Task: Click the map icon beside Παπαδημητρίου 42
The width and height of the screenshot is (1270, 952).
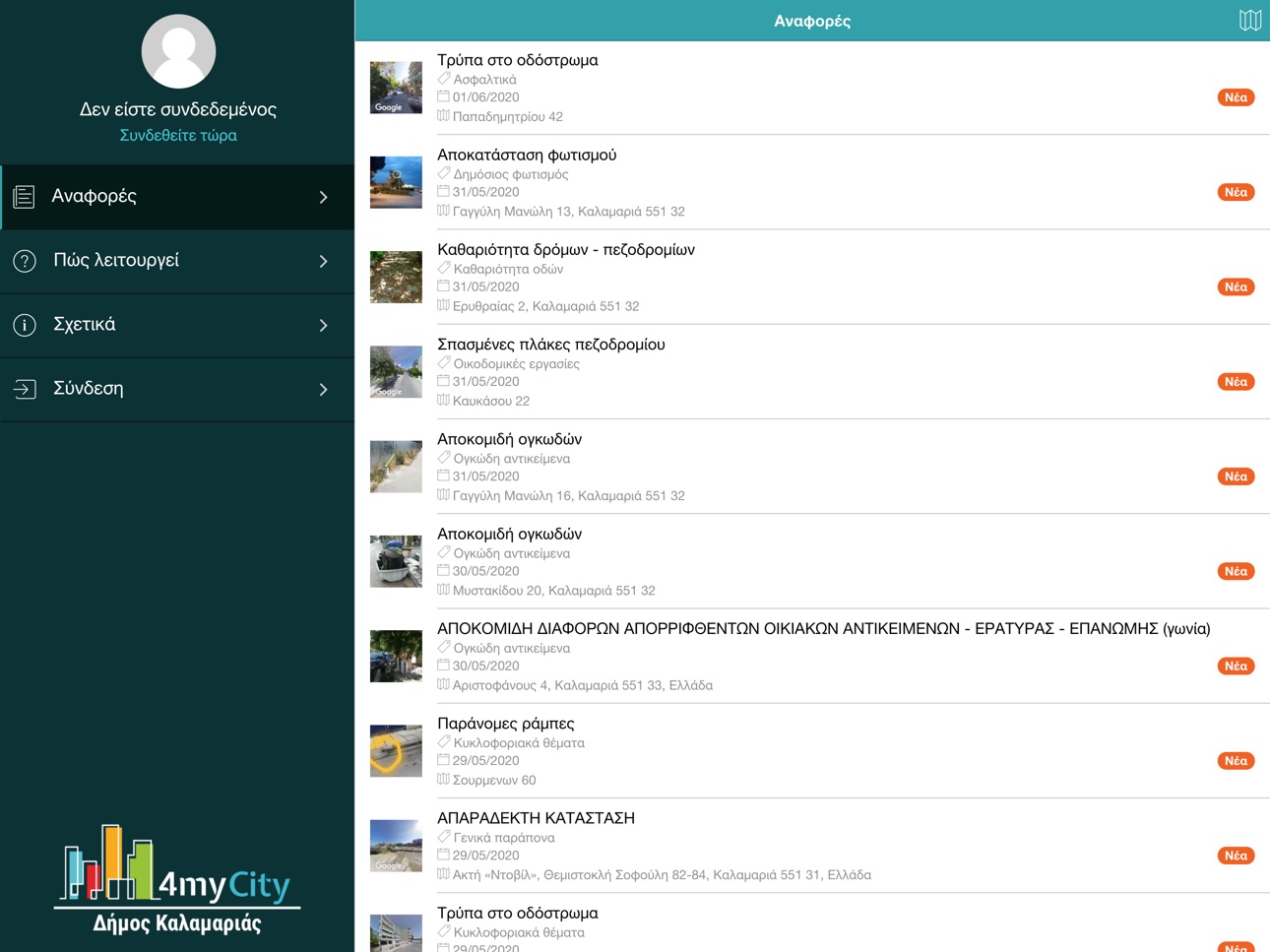Action: click(443, 116)
